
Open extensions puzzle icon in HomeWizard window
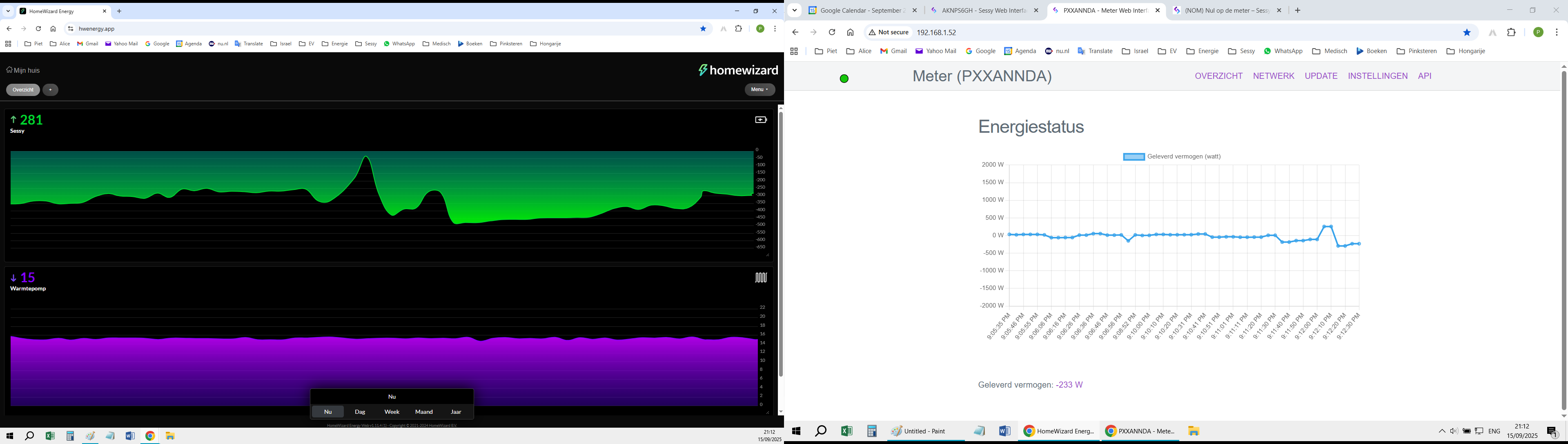pos(739,29)
